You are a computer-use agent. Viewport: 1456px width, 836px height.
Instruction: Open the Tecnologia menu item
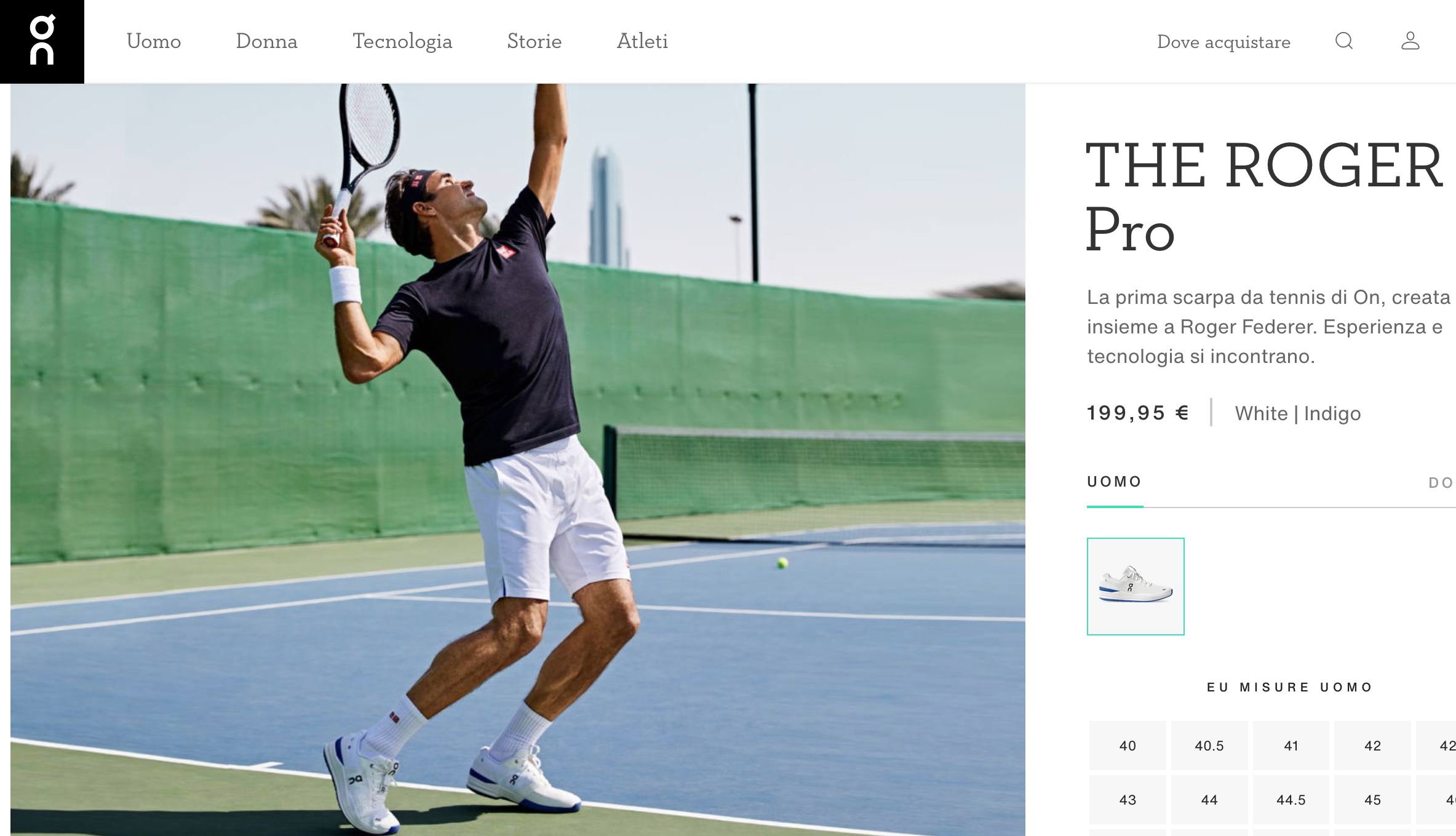point(402,41)
